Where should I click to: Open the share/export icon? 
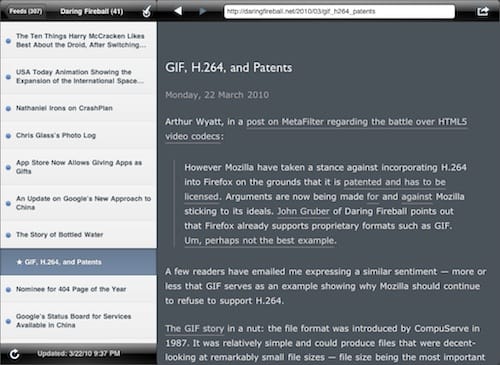pyautogui.click(x=482, y=11)
